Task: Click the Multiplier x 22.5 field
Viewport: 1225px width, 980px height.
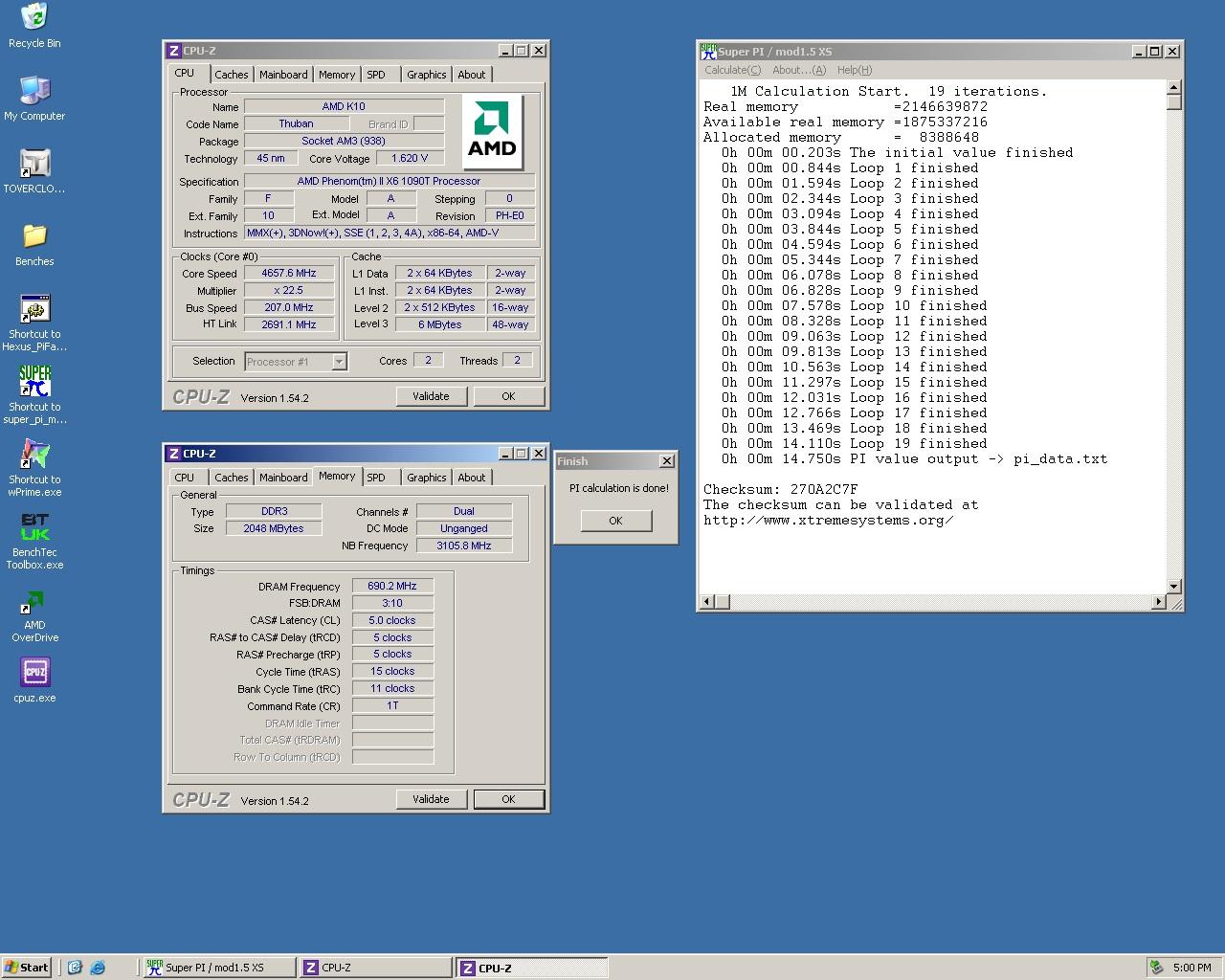Action: point(289,291)
